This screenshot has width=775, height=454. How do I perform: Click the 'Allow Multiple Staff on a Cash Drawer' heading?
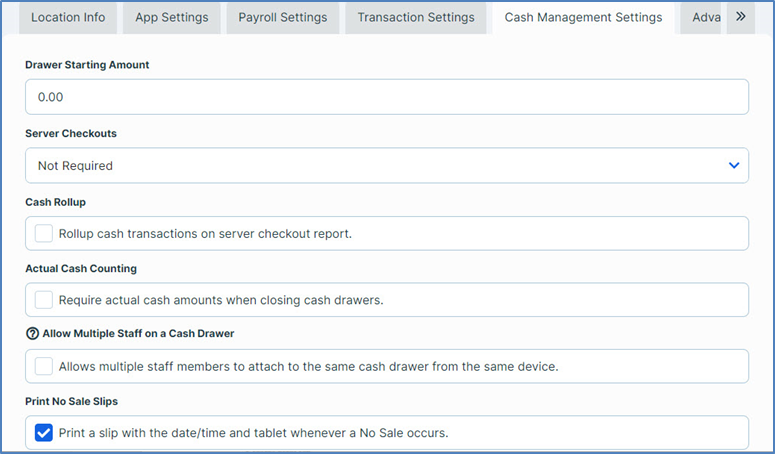pyautogui.click(x=138, y=333)
